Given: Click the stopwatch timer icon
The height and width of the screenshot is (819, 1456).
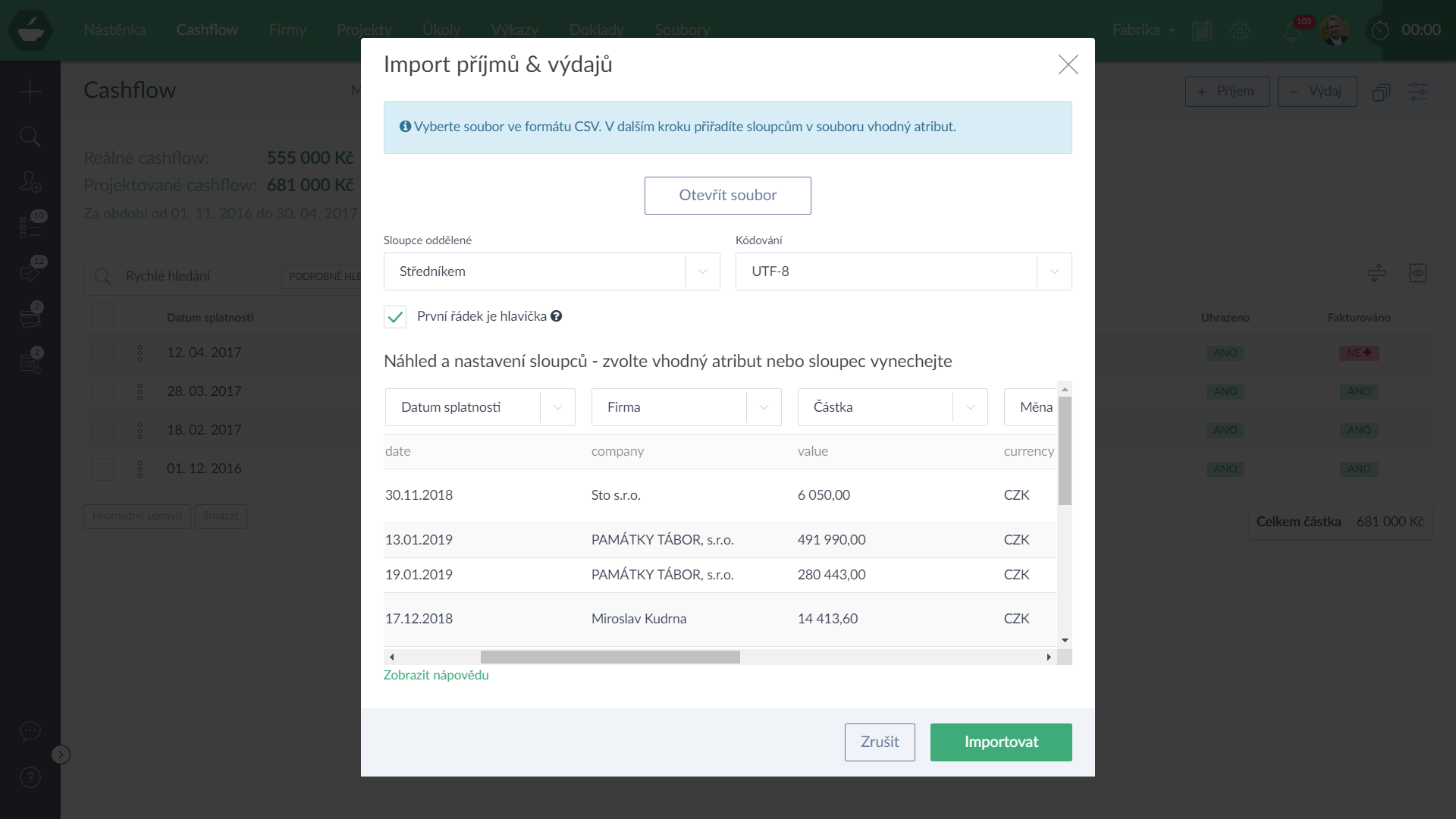Looking at the screenshot, I should point(1380,30).
